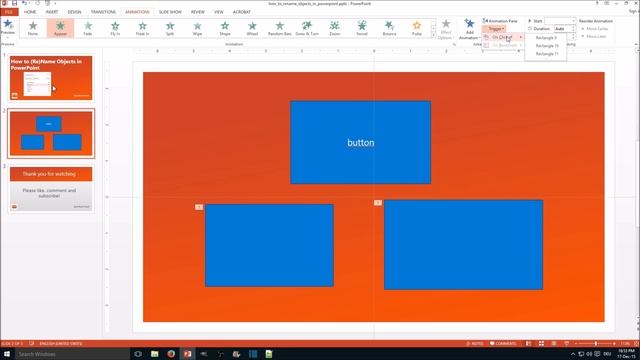The image size is (640, 360).
Task: Preview the slide animations
Action: click(x=8, y=28)
